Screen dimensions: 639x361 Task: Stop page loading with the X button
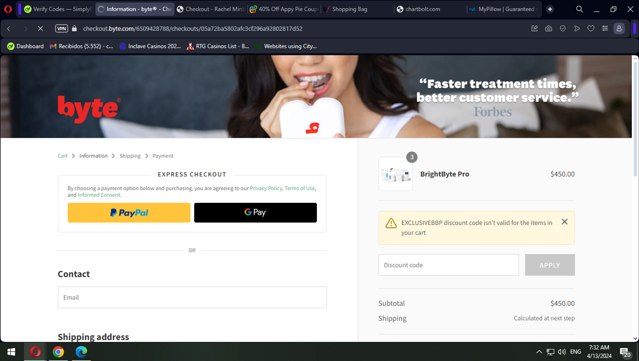click(x=40, y=29)
